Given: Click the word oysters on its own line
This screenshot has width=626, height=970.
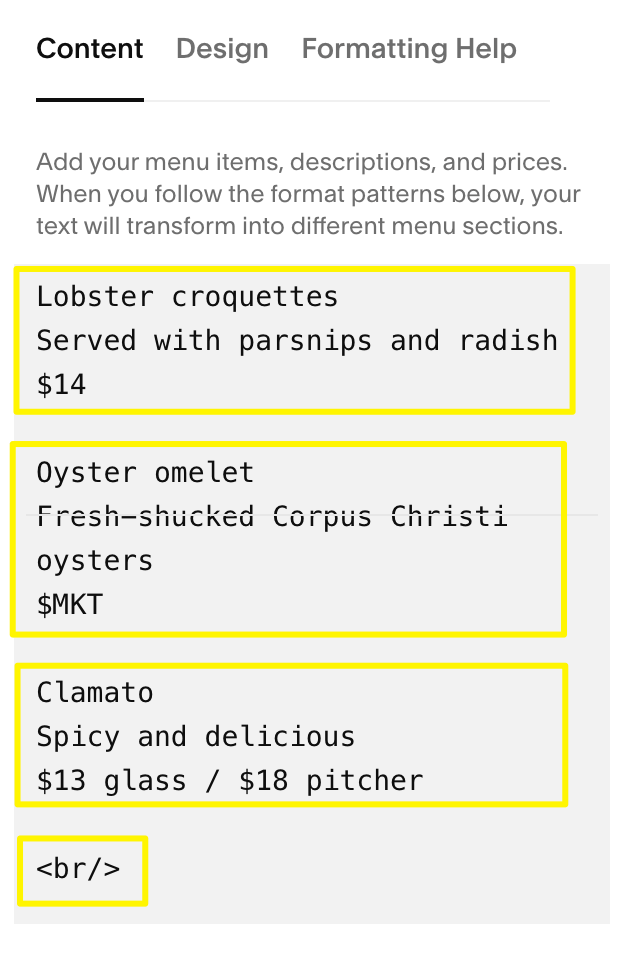Looking at the screenshot, I should coord(93,560).
